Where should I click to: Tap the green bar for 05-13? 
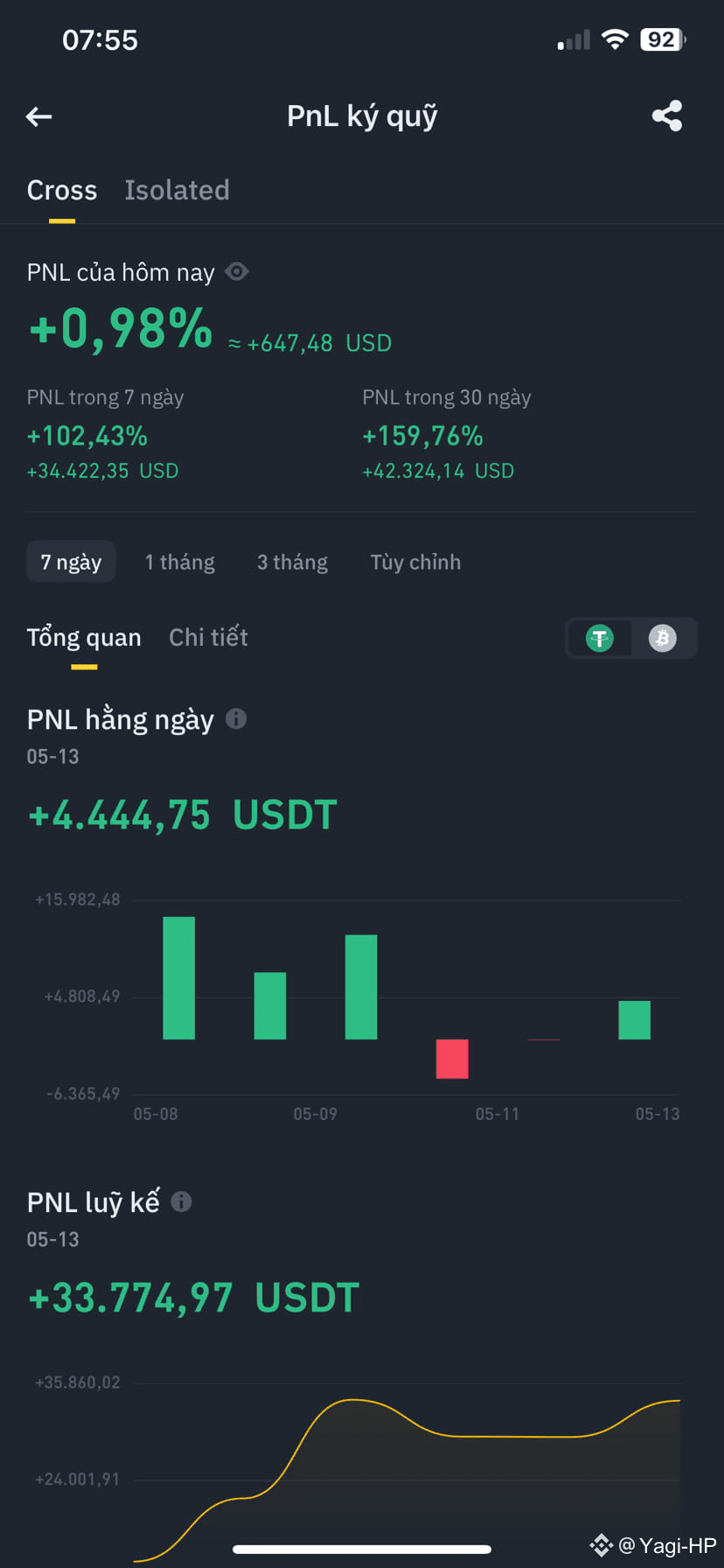634,1020
